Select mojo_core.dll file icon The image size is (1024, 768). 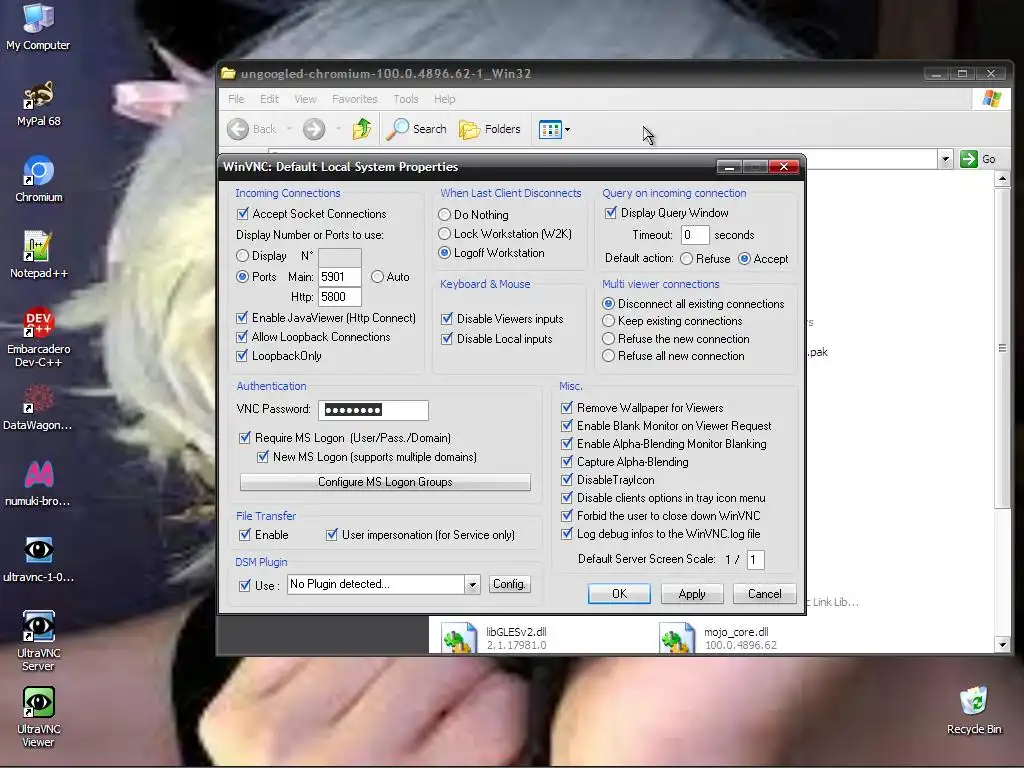click(x=677, y=638)
